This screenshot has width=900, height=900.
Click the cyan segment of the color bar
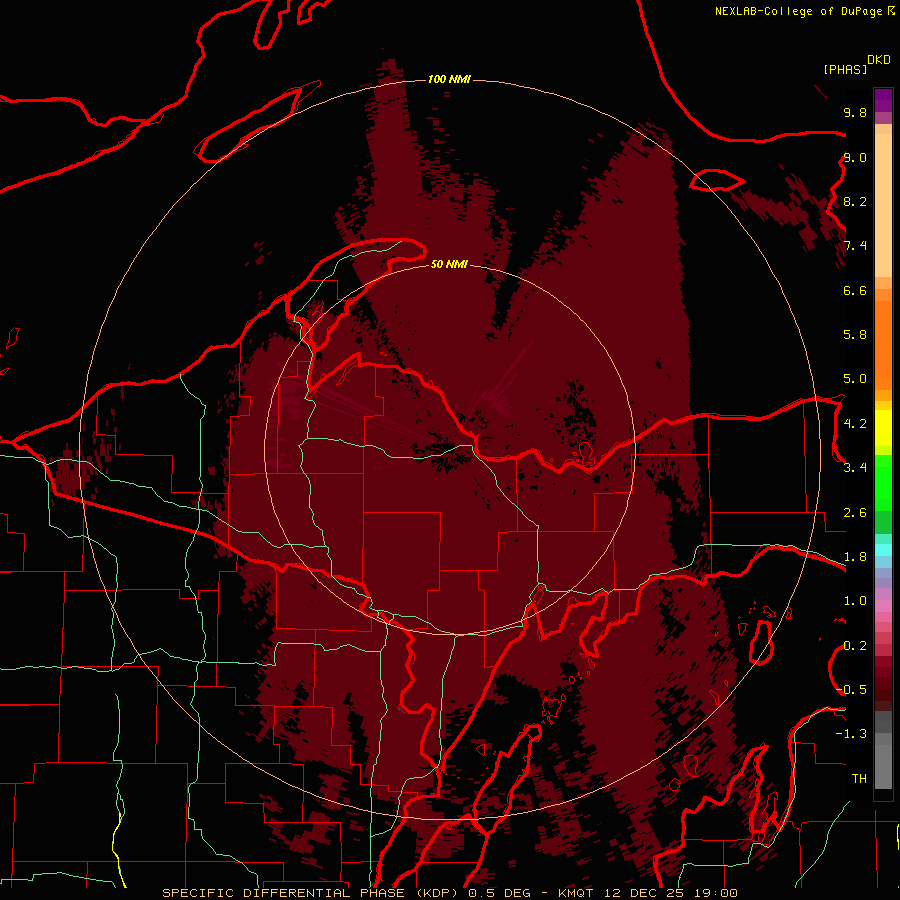point(883,550)
